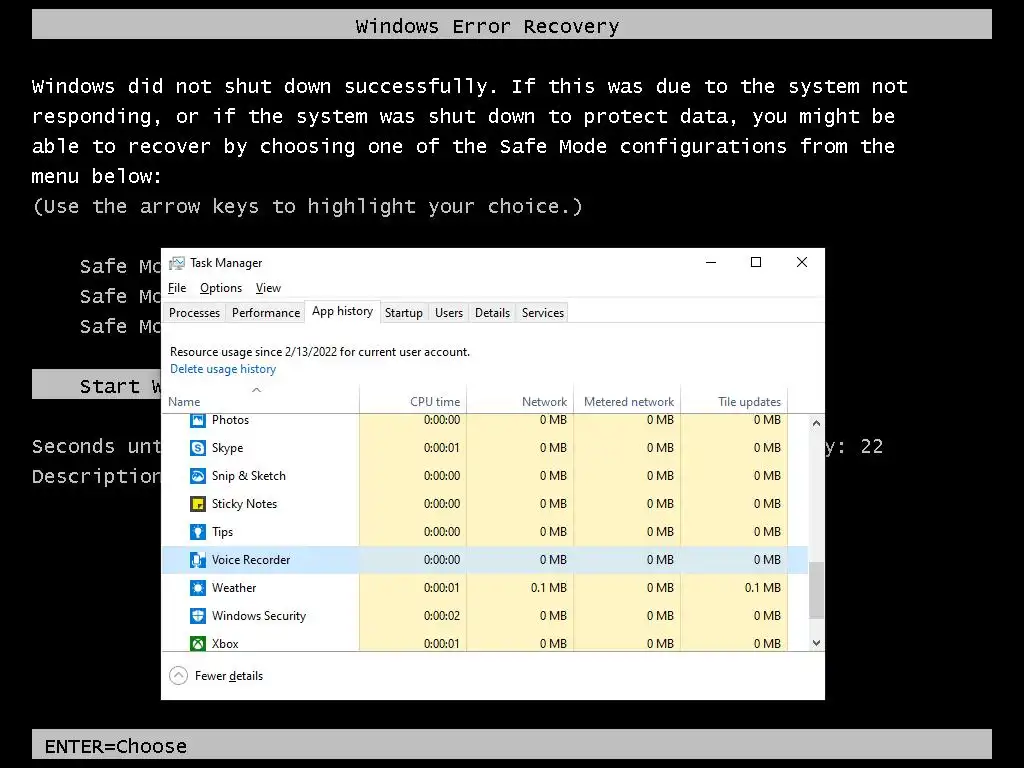Maximize the Task Manager window
The image size is (1024, 768).
coord(756,263)
